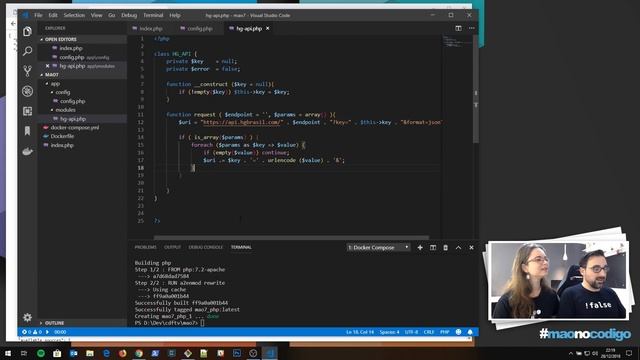Open the feedback smiley in status bar
The width and height of the screenshot is (640, 360).
[458, 332]
